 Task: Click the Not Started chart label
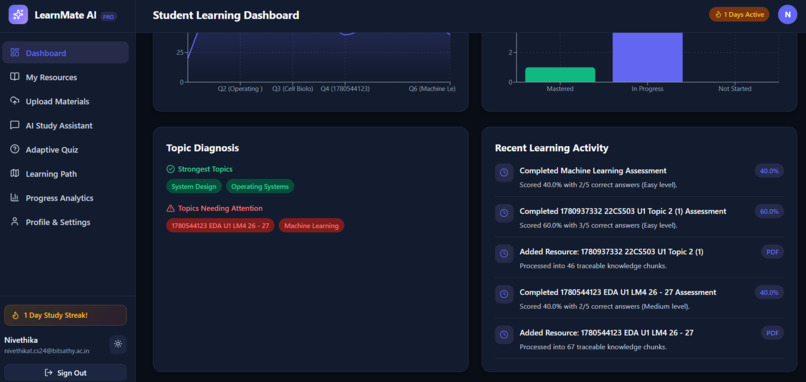tap(735, 88)
